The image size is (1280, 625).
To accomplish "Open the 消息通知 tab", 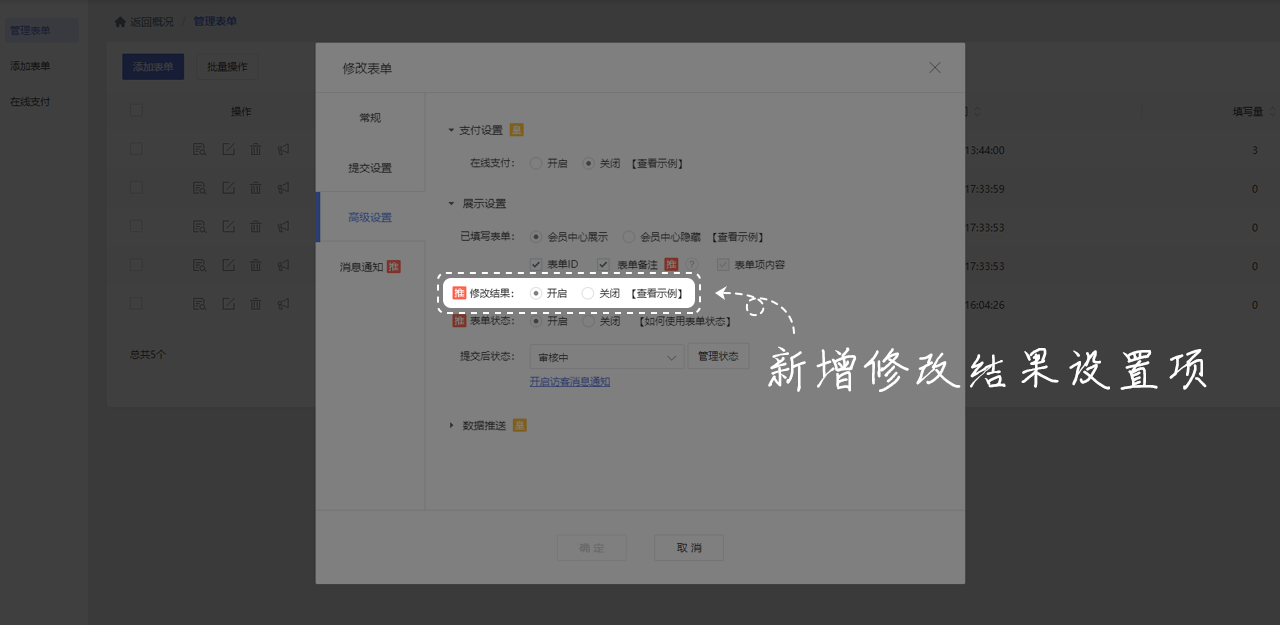I will 370,267.
